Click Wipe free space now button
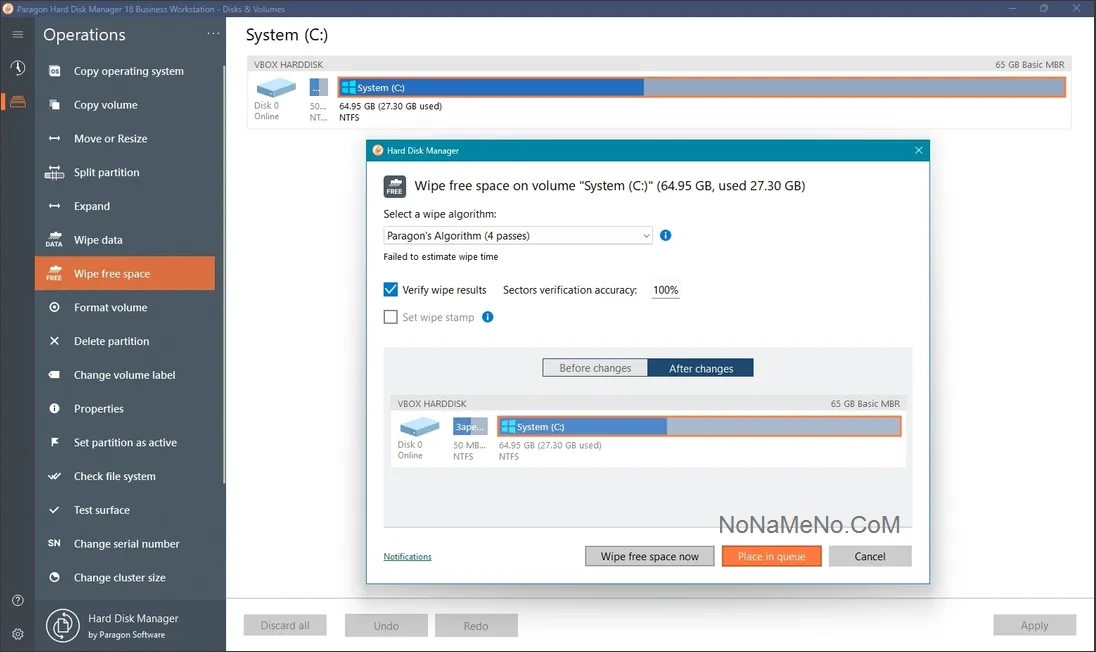The height and width of the screenshot is (652, 1096). [x=649, y=556]
